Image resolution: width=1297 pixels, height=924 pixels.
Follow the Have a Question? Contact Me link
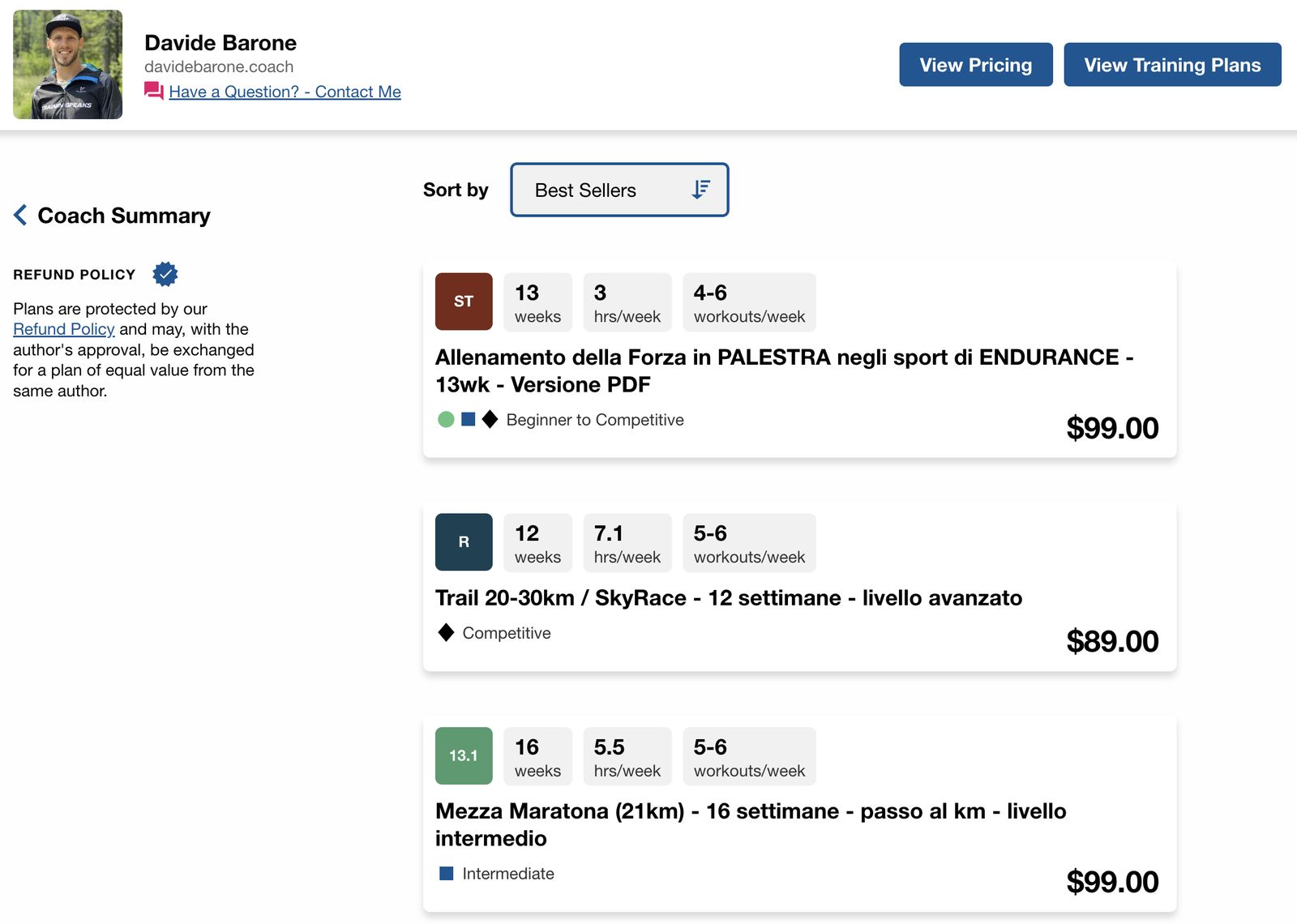(x=285, y=92)
